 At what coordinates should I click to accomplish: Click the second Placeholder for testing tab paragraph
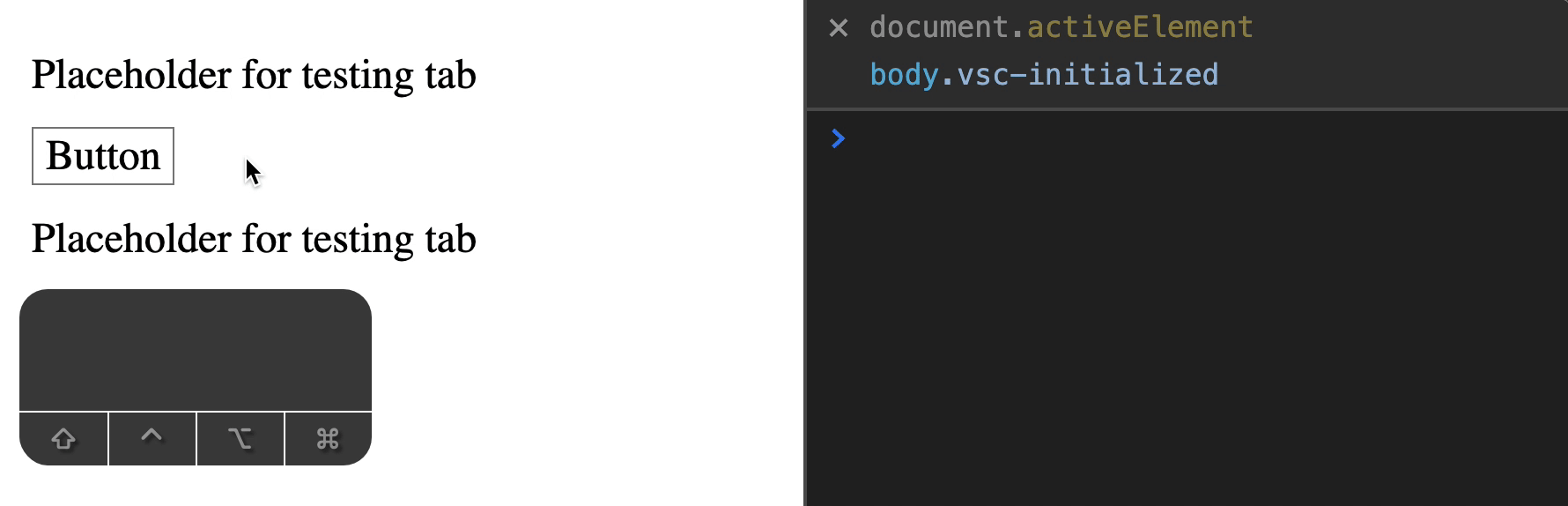tap(254, 239)
